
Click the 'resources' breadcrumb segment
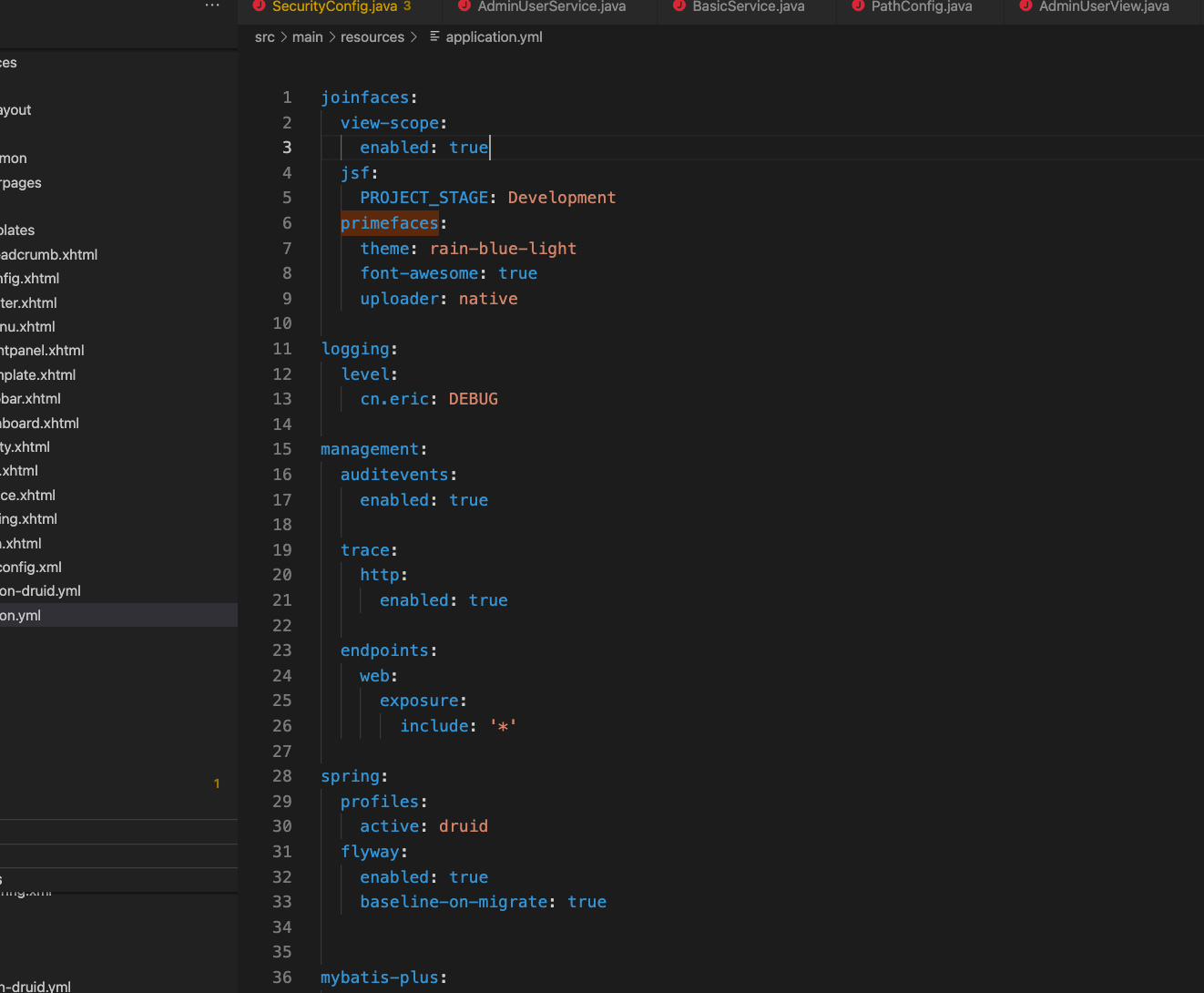click(x=372, y=37)
